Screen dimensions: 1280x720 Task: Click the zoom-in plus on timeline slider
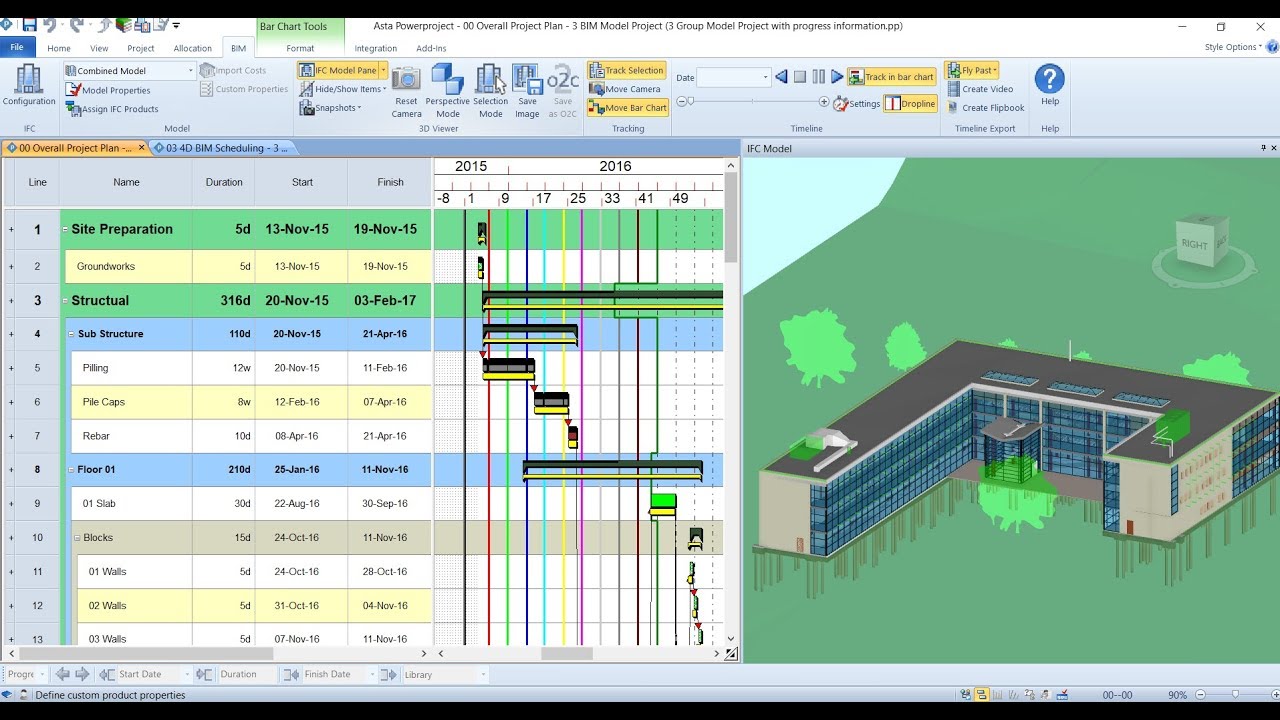(824, 102)
